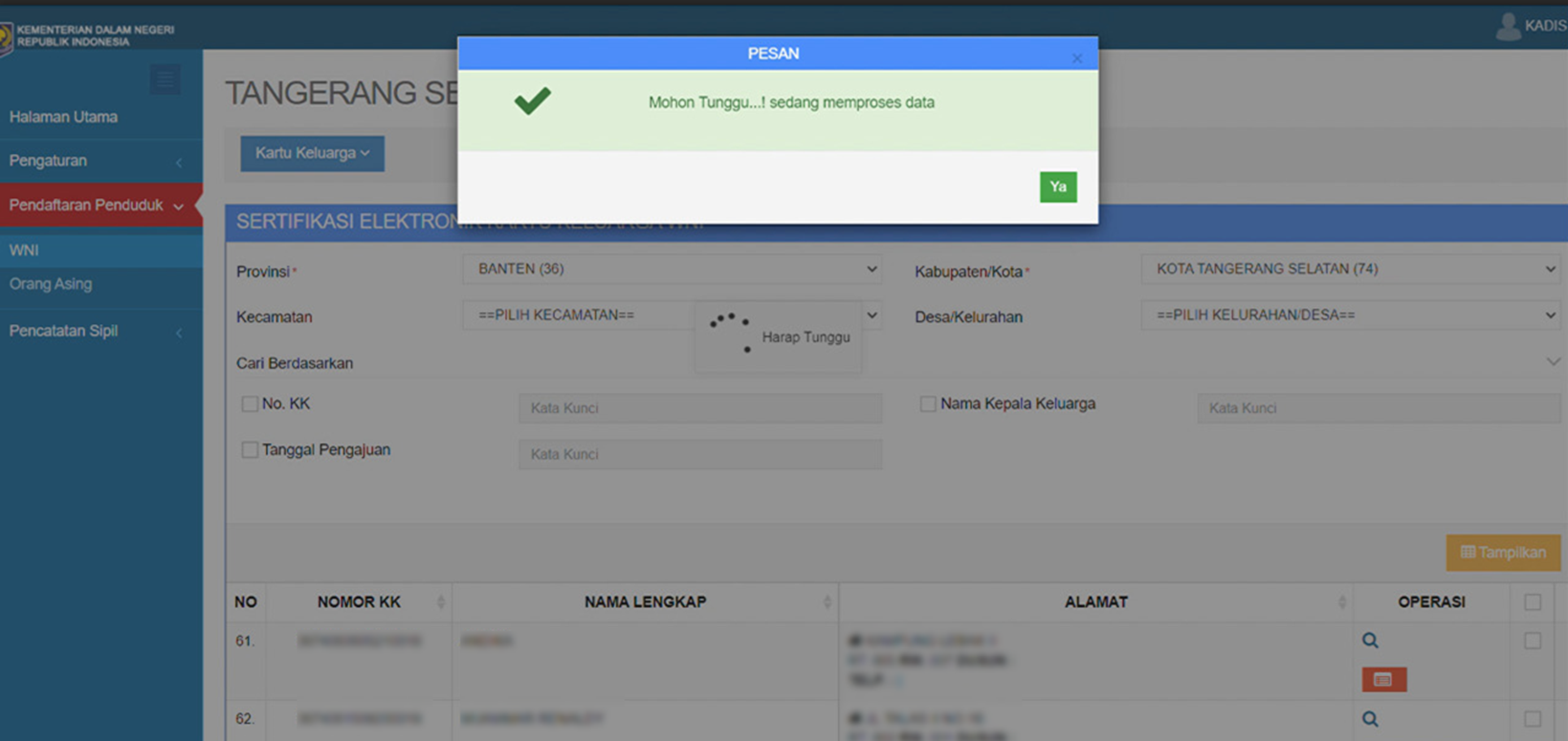Open the Kartu Keluarga dropdown button
This screenshot has width=1568, height=741.
tap(312, 154)
